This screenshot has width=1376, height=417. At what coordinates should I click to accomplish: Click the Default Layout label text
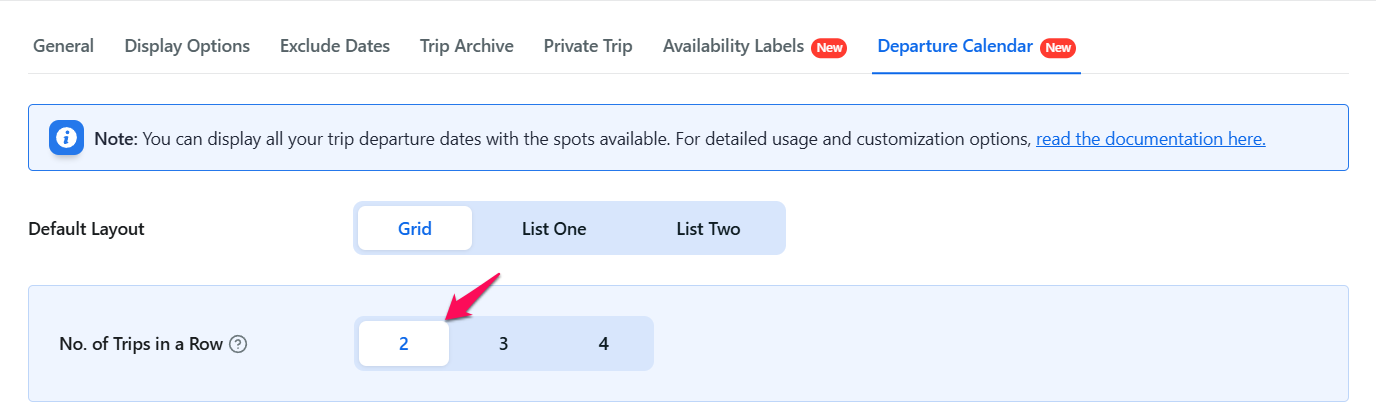click(x=87, y=229)
